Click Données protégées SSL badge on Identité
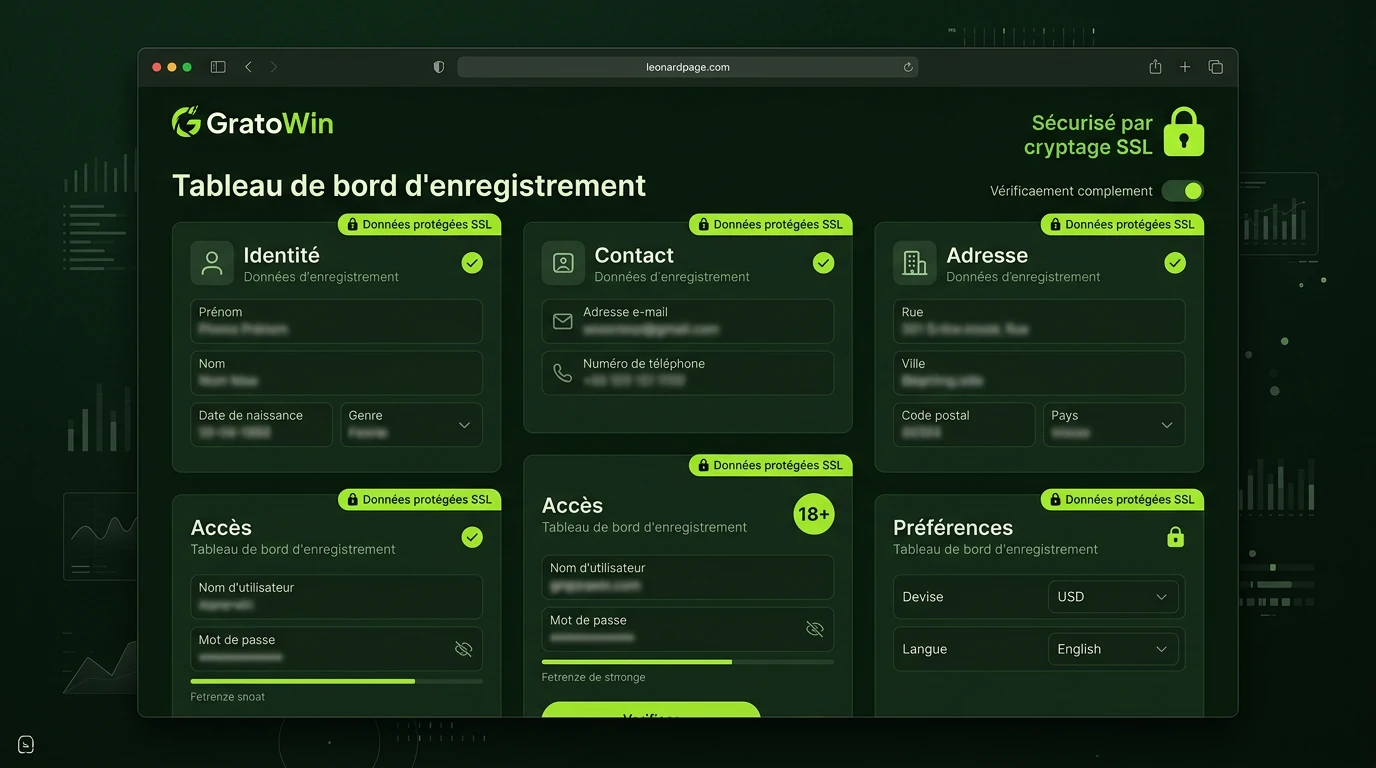This screenshot has width=1376, height=768. pos(420,225)
